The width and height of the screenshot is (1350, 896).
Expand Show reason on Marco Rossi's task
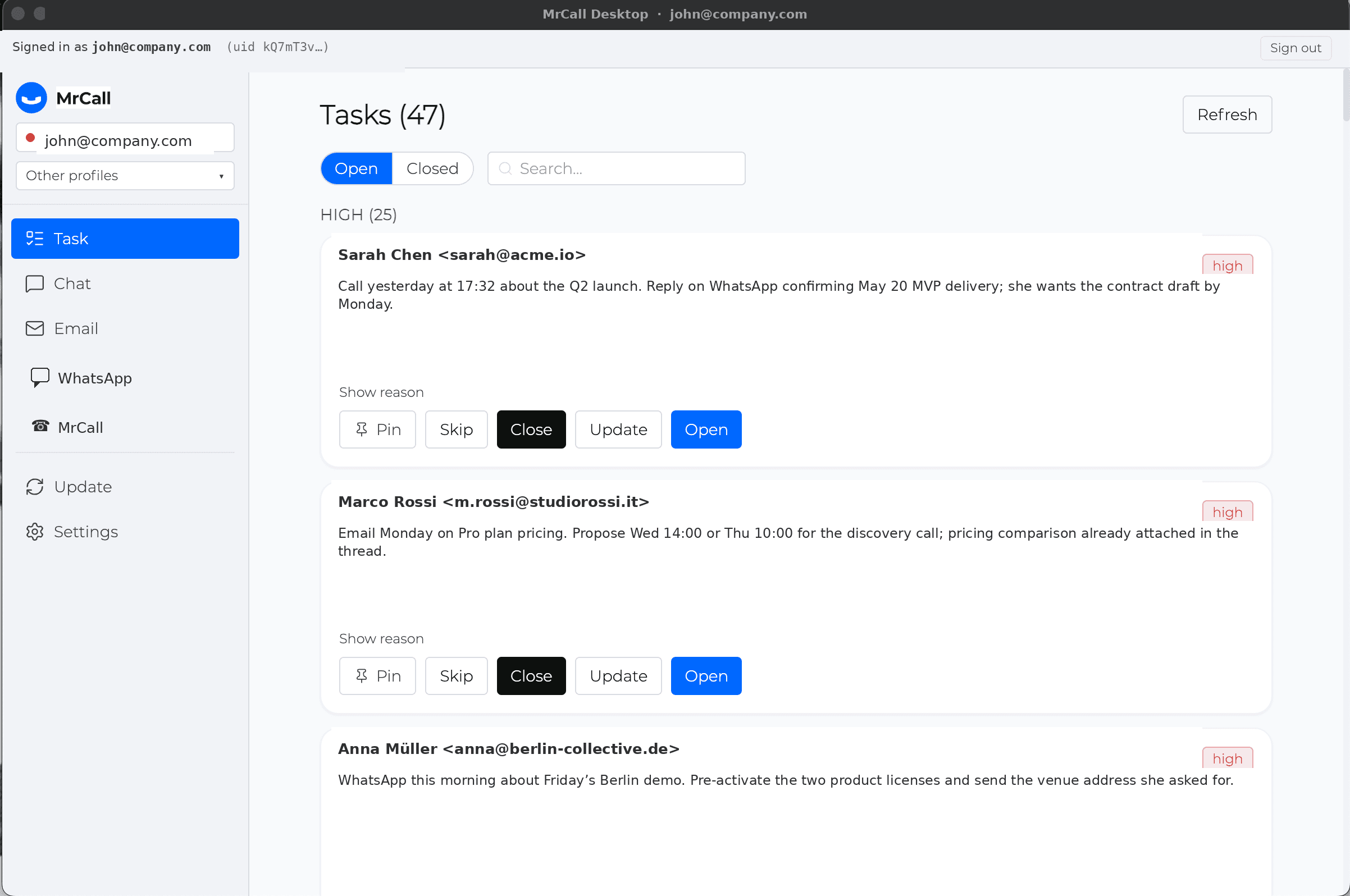tap(381, 638)
